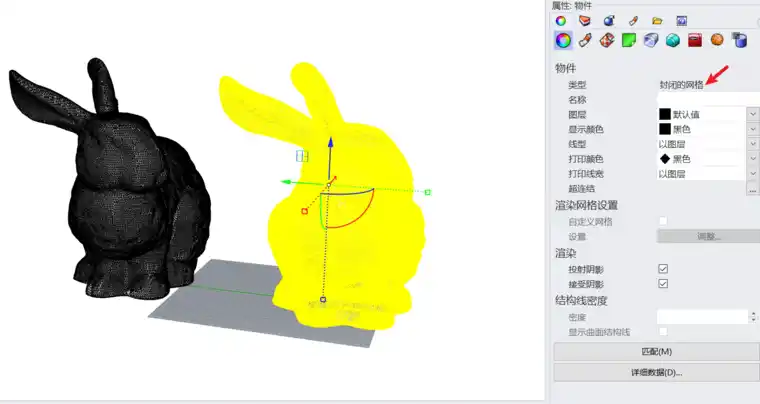Click the 打印线宽 value 以图层
Screen dimensions: 760x404
click(x=672, y=174)
